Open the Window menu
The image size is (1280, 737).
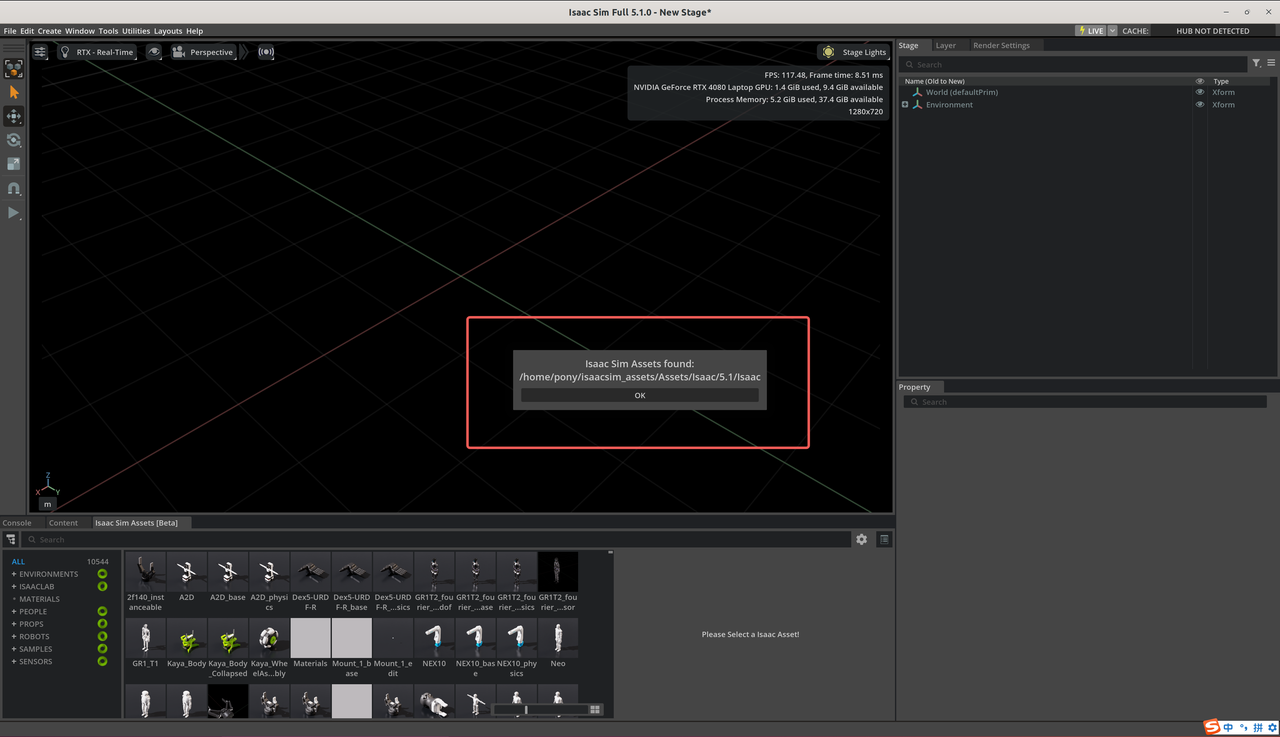pyautogui.click(x=80, y=31)
